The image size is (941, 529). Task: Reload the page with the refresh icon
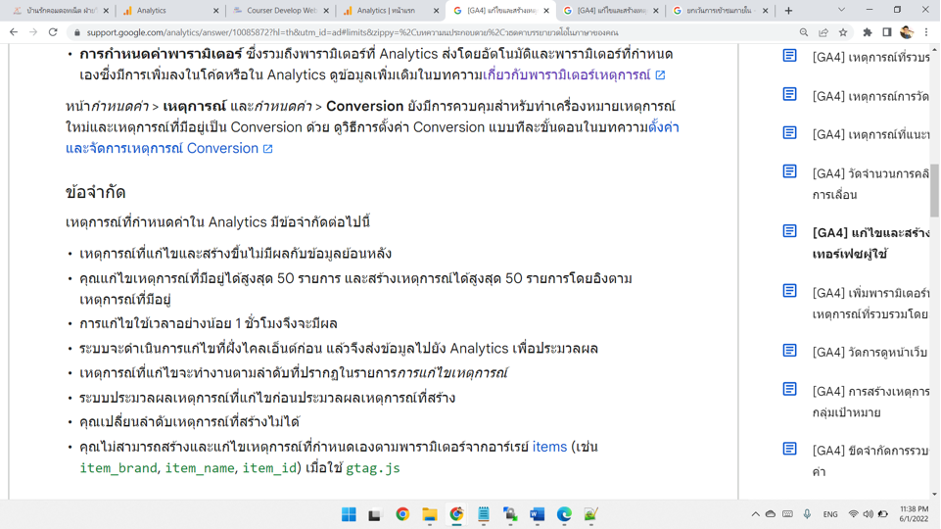[56, 32]
